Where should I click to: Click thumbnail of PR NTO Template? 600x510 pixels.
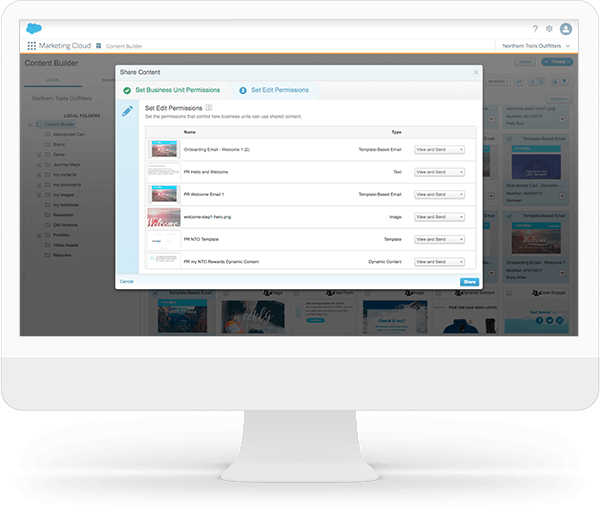pos(164,240)
